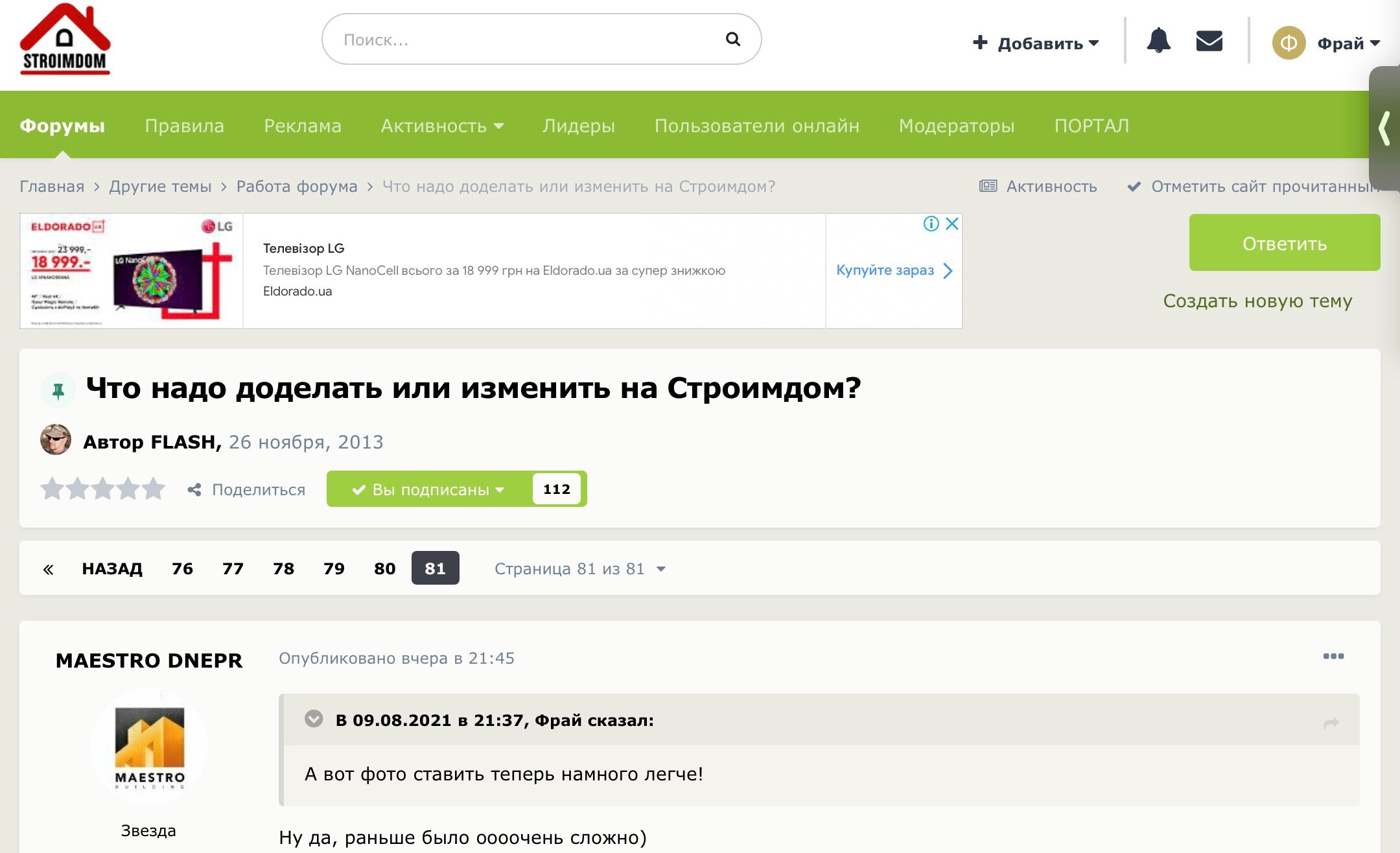Toggle the 'Вы подписаны' subscription button
Image resolution: width=1400 pixels, height=853 pixels.
click(428, 489)
